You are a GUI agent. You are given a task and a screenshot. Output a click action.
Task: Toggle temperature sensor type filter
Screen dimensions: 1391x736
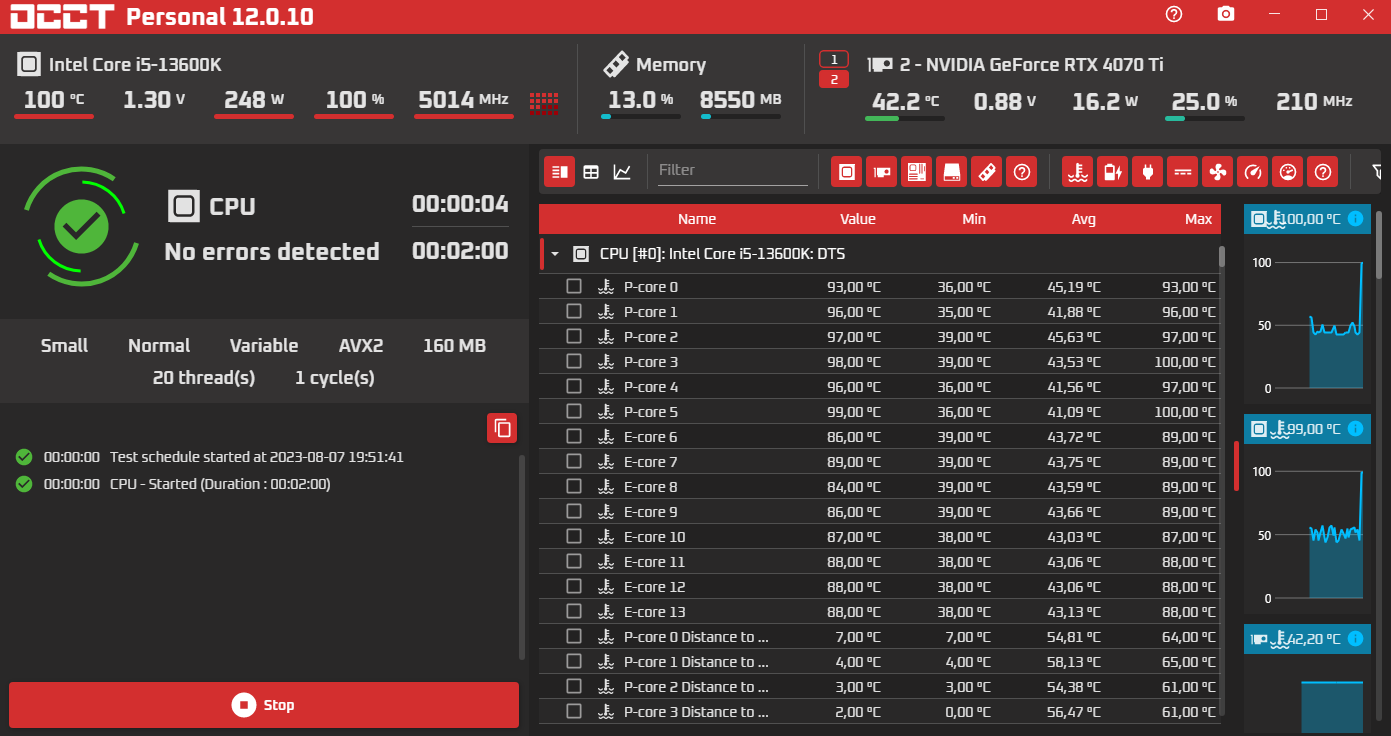pos(1077,172)
